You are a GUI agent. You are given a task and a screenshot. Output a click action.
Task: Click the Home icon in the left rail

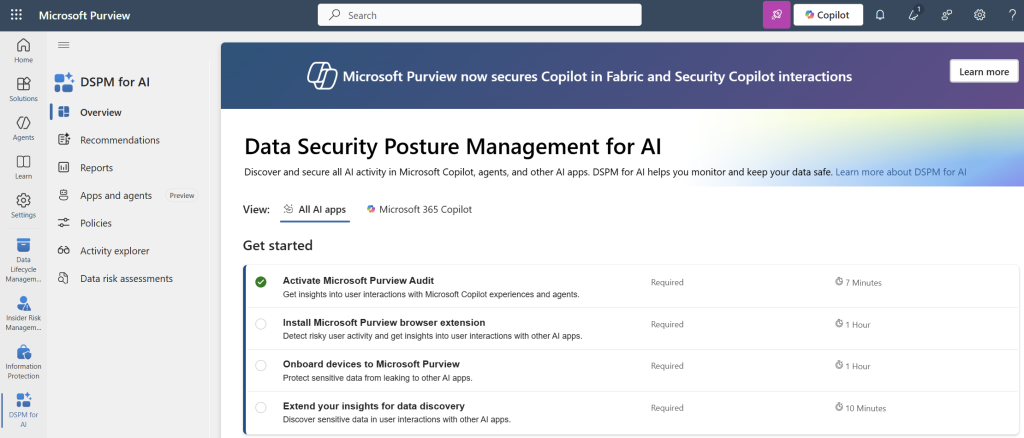[x=24, y=50]
